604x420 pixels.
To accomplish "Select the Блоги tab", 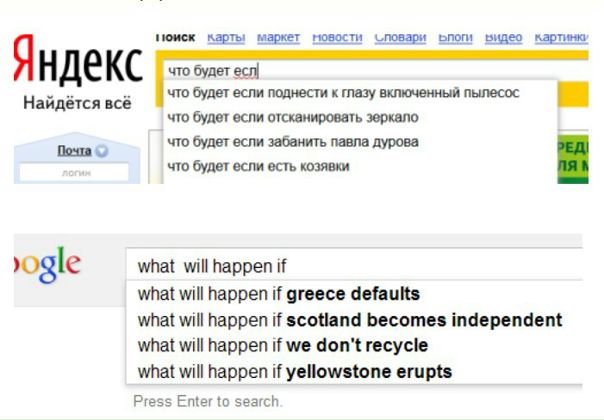I will tap(455, 37).
